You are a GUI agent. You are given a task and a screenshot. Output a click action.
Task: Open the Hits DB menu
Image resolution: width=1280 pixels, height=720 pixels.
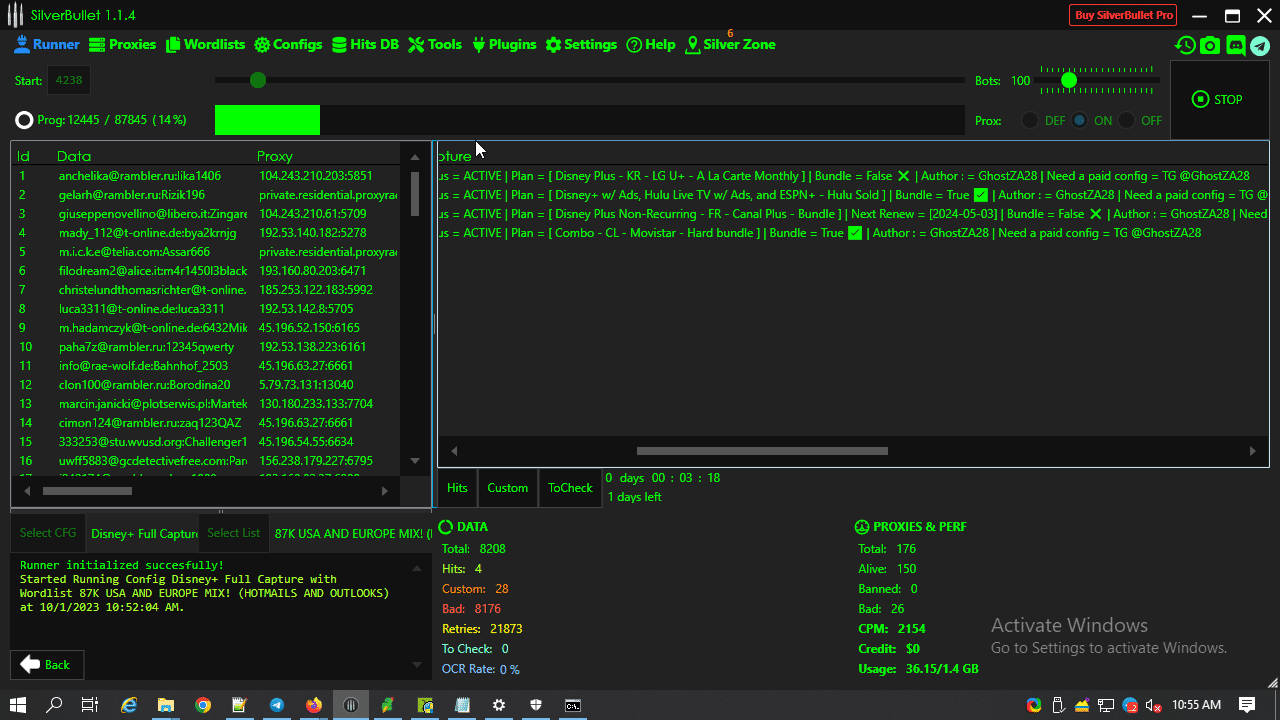point(365,45)
